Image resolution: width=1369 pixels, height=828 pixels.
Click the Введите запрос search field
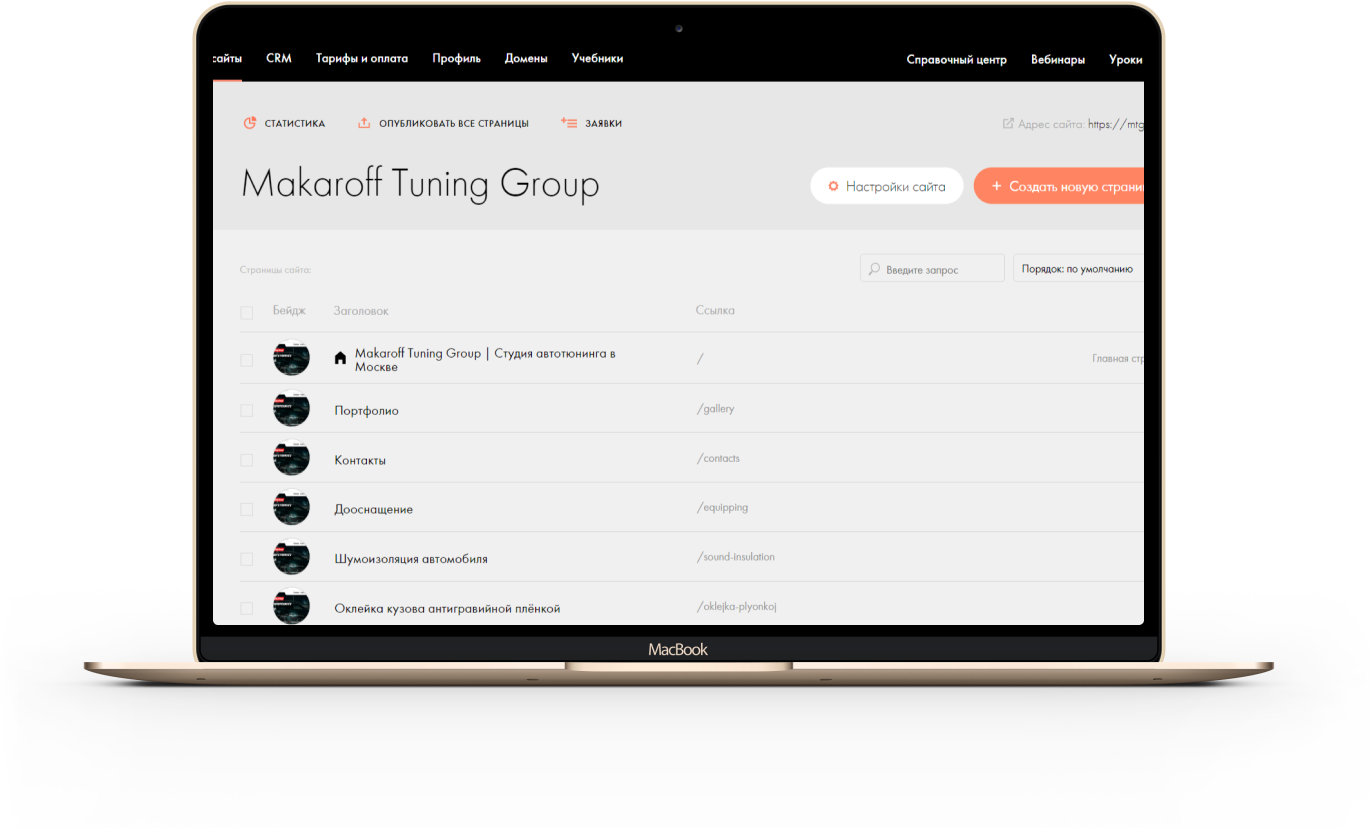932,268
